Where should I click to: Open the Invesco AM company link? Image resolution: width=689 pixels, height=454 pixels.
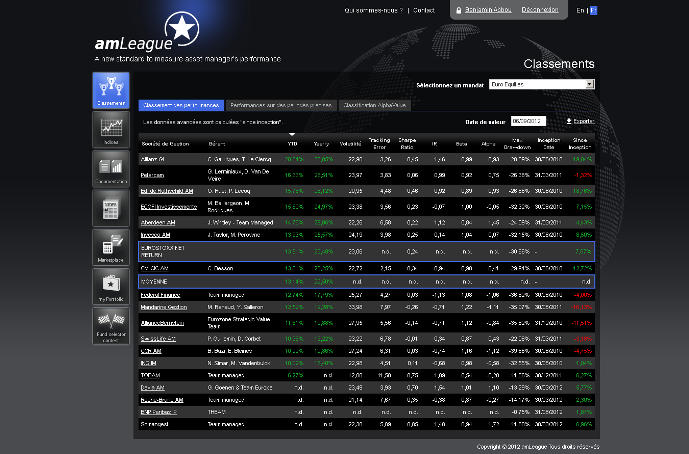click(155, 235)
